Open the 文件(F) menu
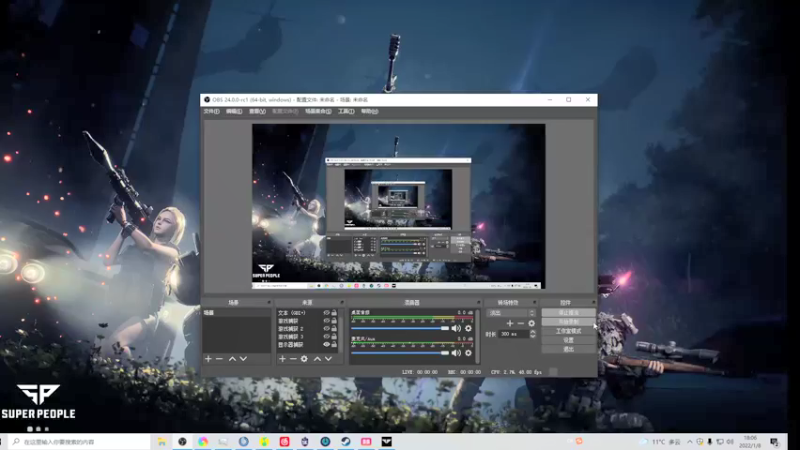 (211, 111)
